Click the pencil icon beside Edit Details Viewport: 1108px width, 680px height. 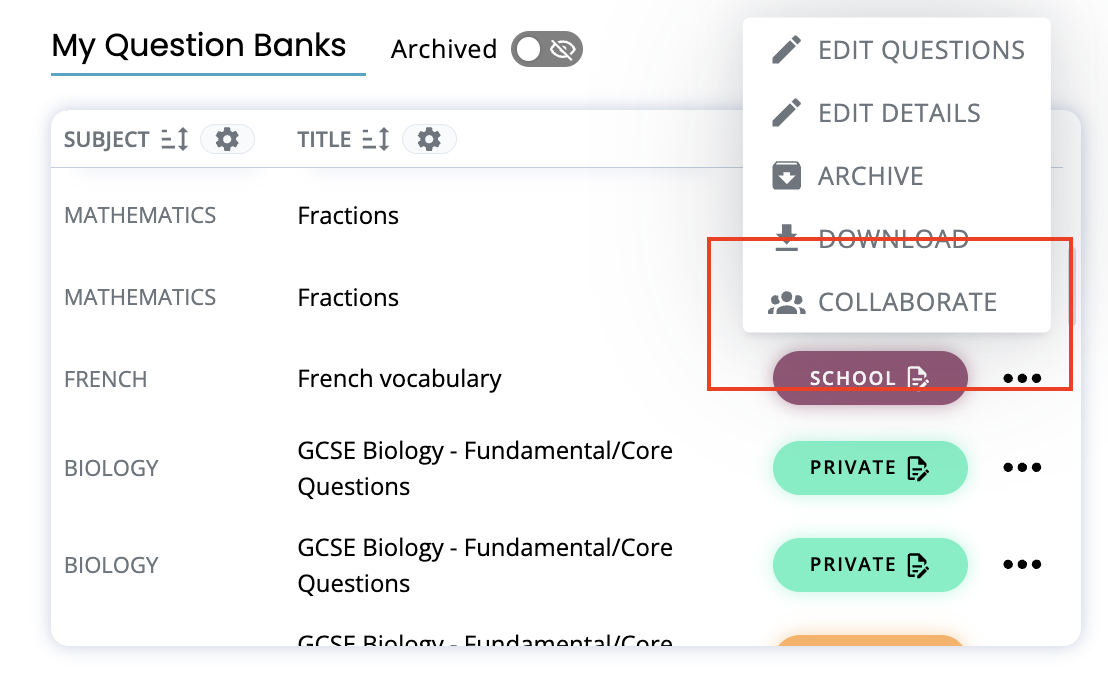[x=787, y=113]
